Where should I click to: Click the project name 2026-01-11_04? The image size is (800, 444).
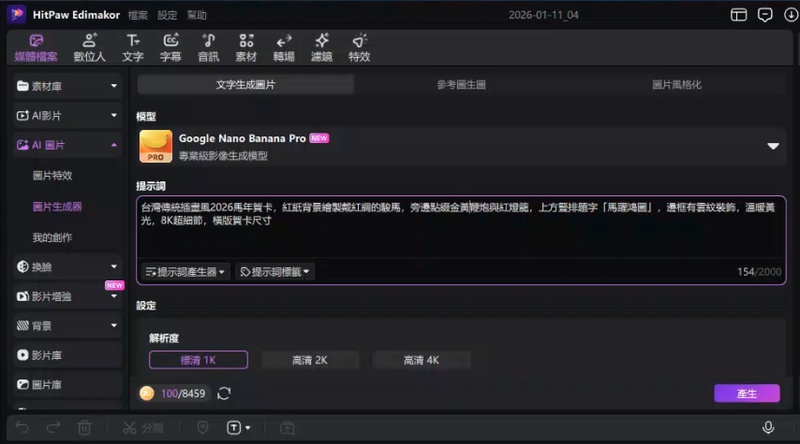543,15
